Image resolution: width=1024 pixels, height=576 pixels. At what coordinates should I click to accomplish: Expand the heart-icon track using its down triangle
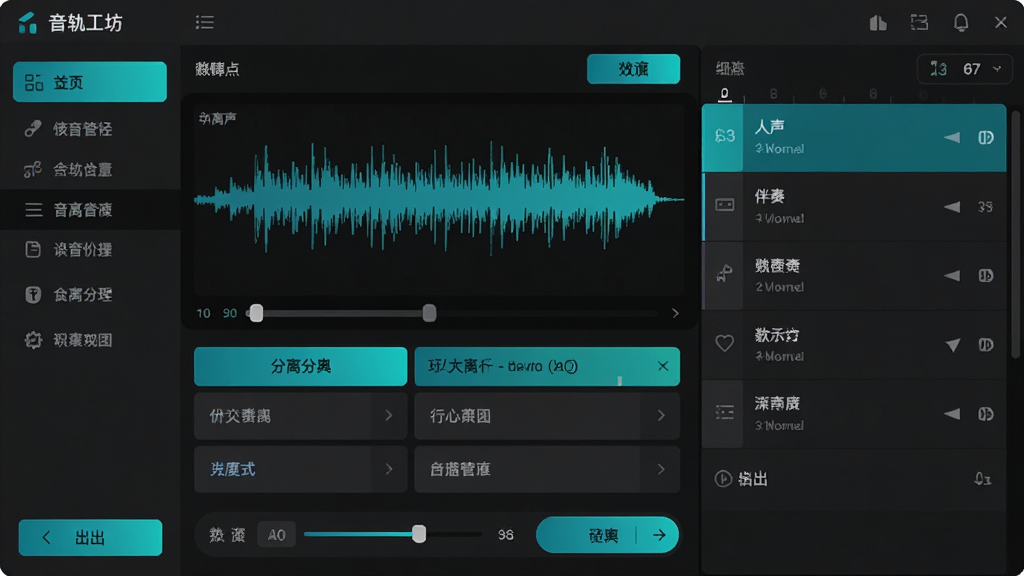pyautogui.click(x=953, y=345)
